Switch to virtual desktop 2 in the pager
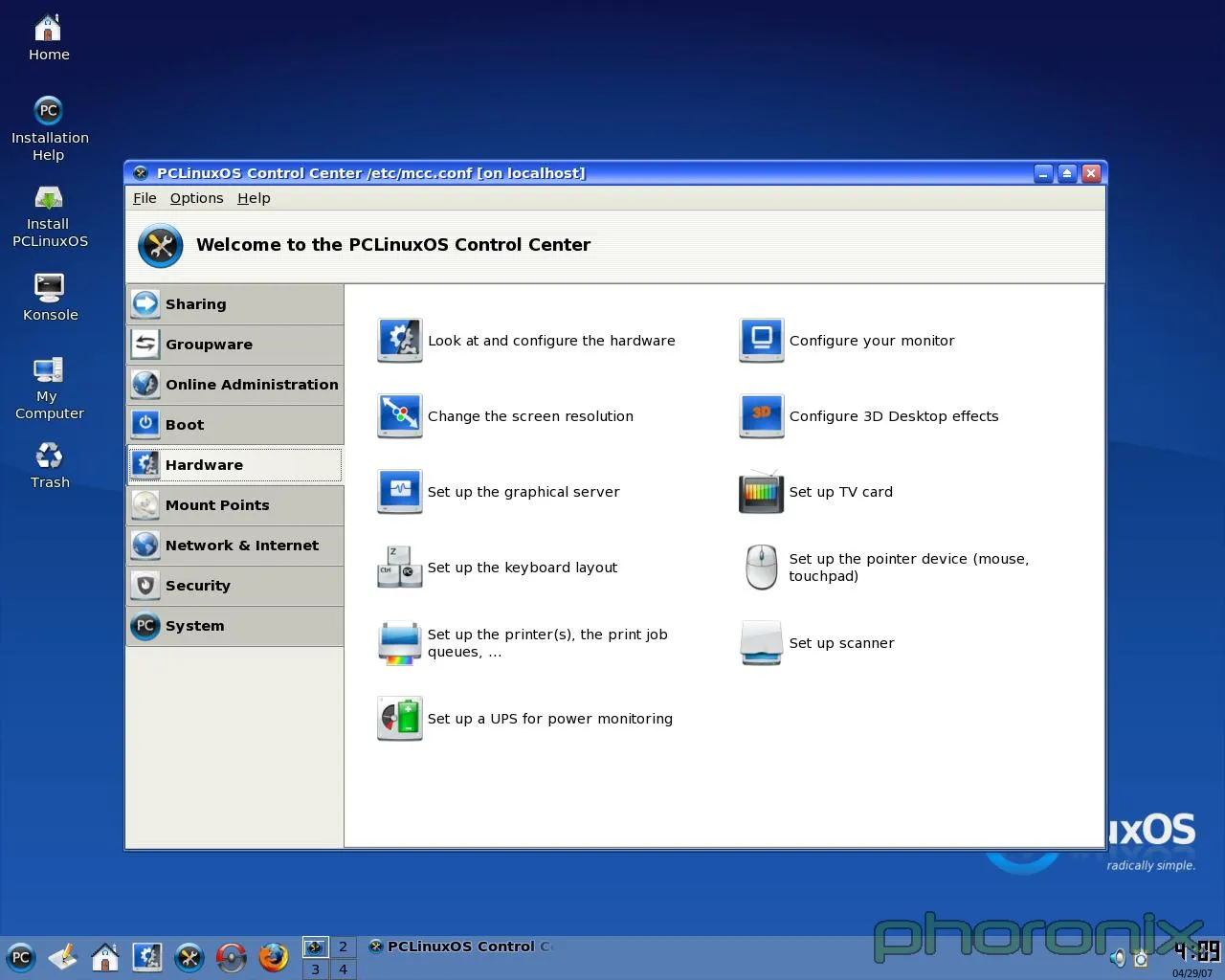The width and height of the screenshot is (1225, 980). [343, 947]
